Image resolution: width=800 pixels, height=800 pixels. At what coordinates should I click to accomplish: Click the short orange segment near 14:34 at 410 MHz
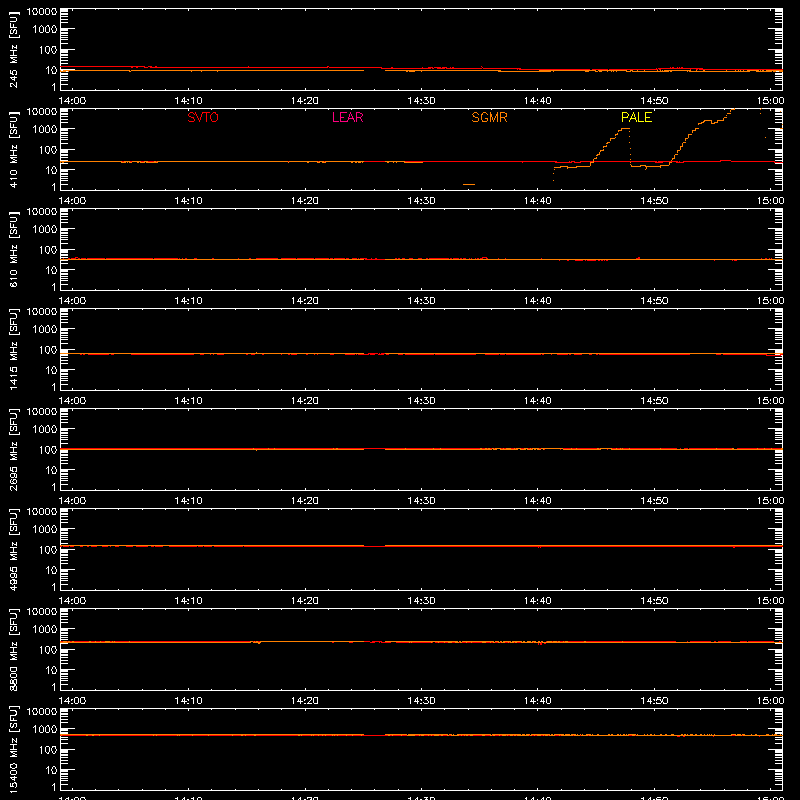(469, 184)
